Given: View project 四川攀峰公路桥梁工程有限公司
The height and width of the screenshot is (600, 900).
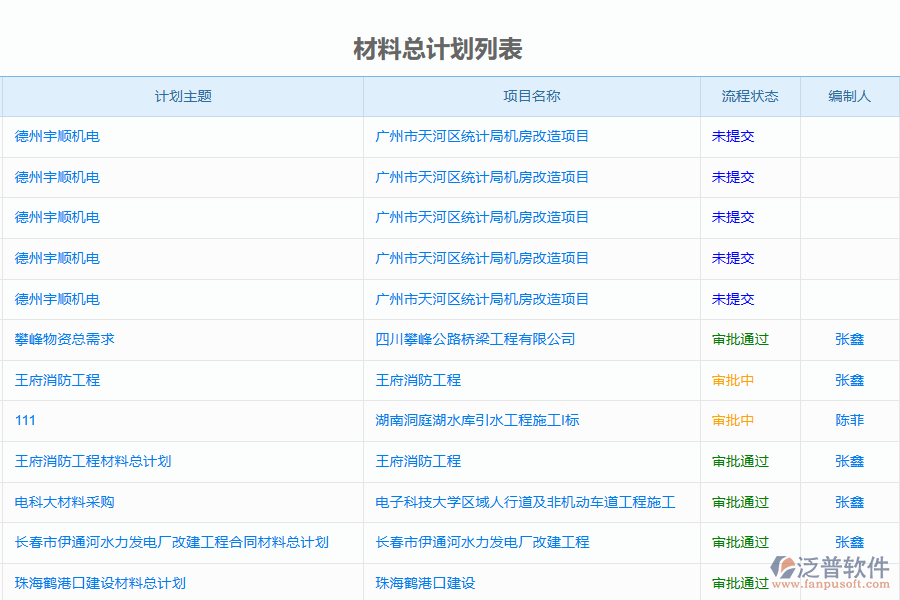Looking at the screenshot, I should coord(474,339).
